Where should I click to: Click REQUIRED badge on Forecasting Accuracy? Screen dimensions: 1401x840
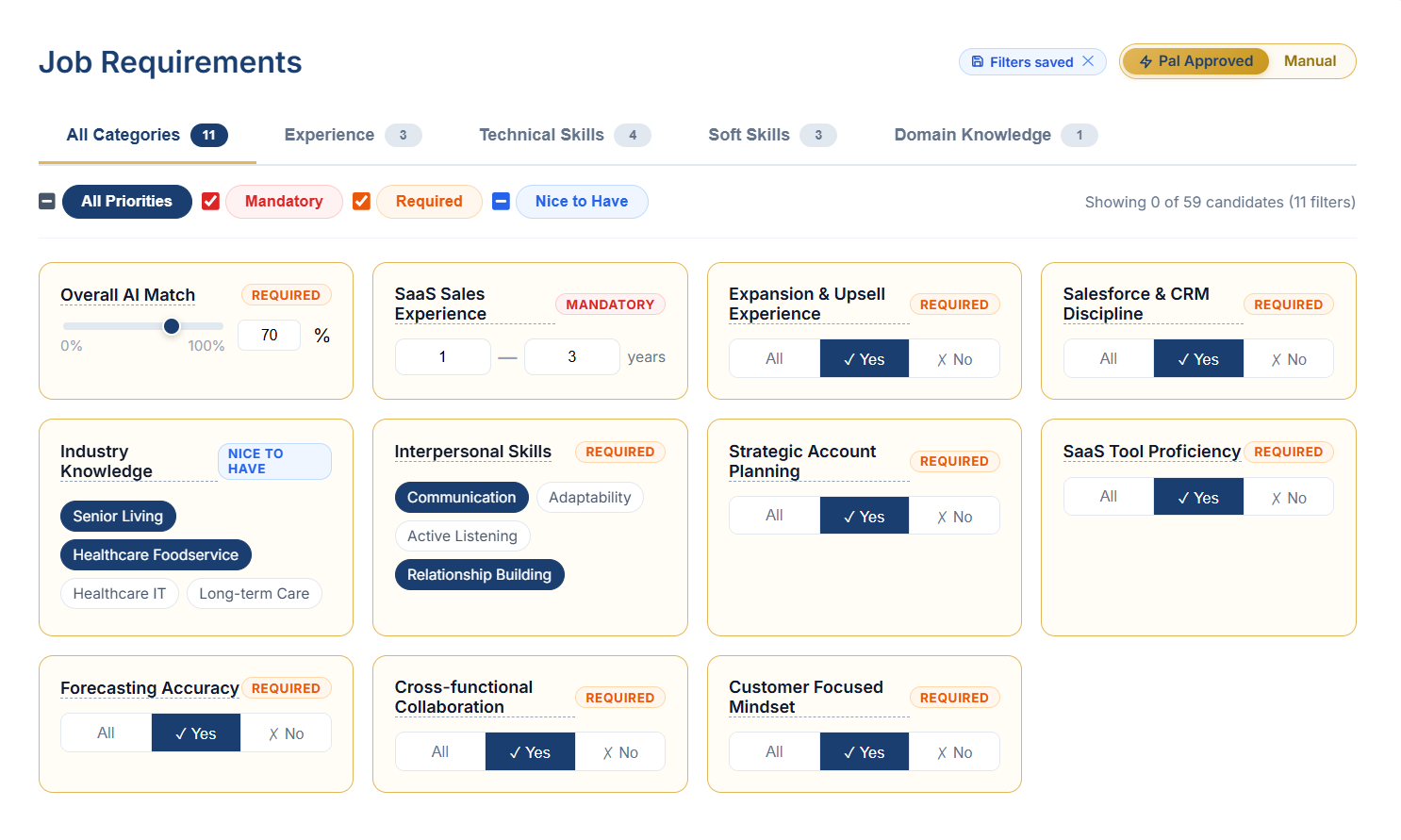click(x=286, y=688)
